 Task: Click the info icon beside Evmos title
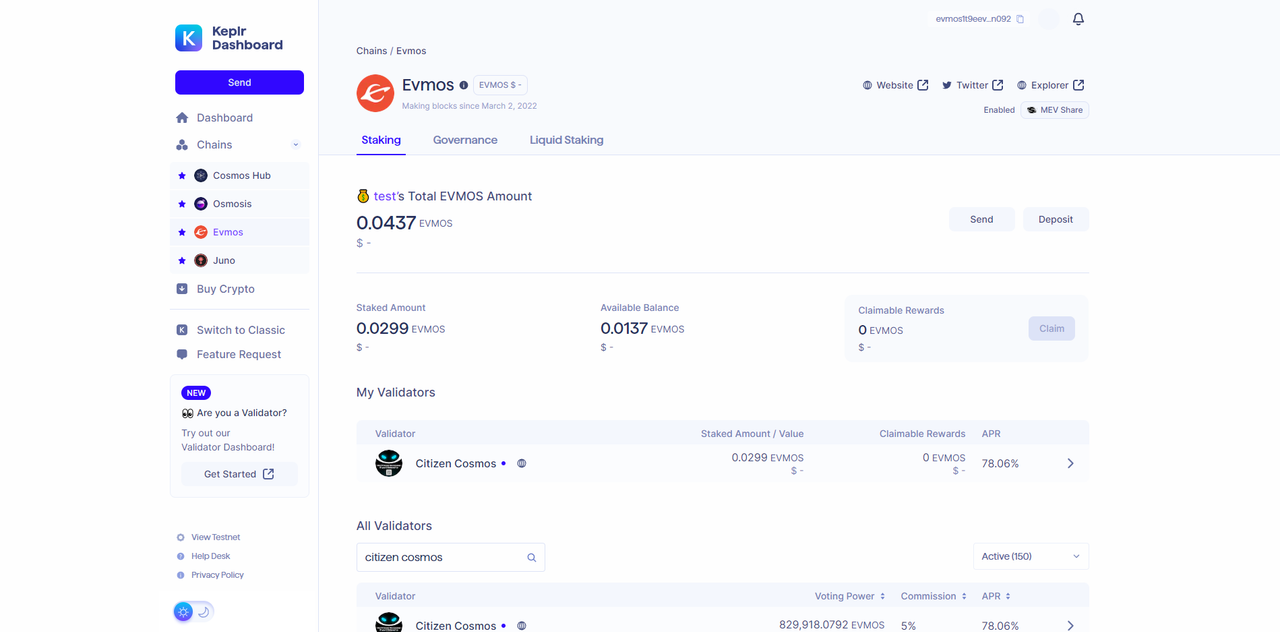tap(463, 85)
